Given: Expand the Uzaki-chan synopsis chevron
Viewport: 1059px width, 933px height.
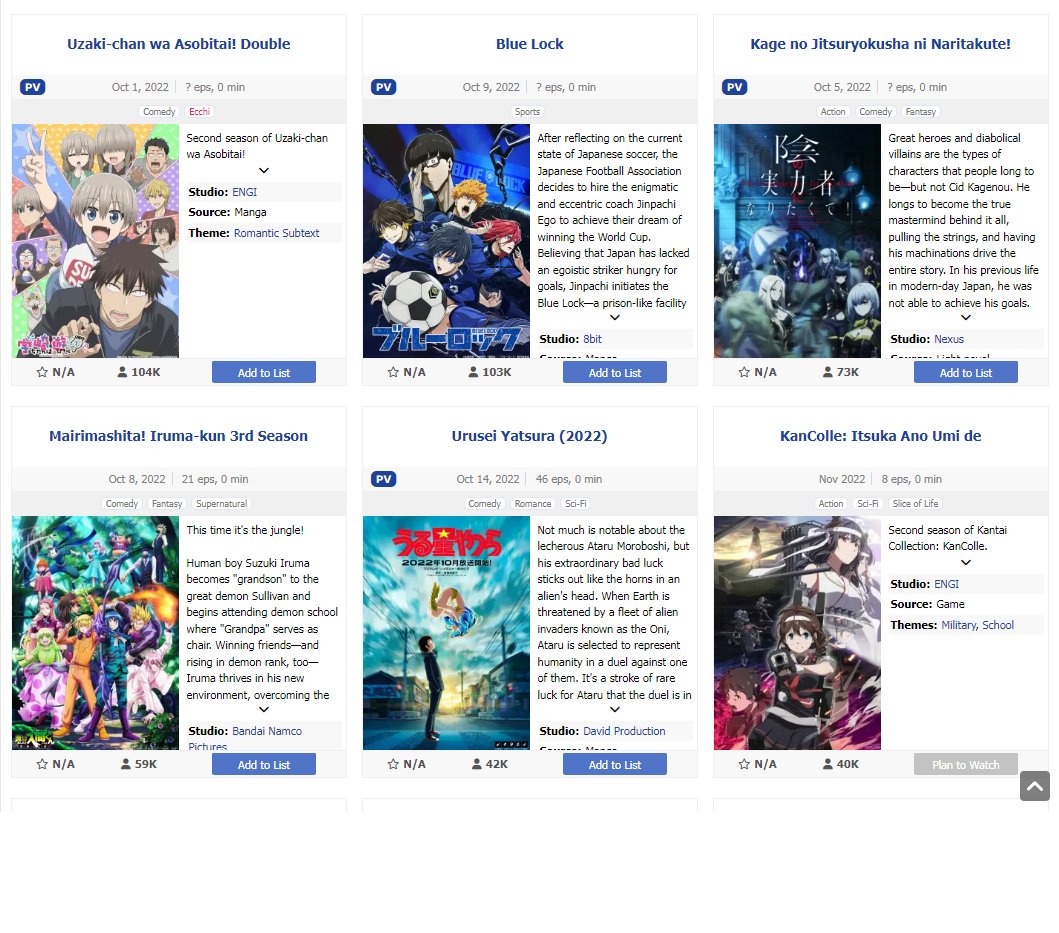Looking at the screenshot, I should [263, 170].
